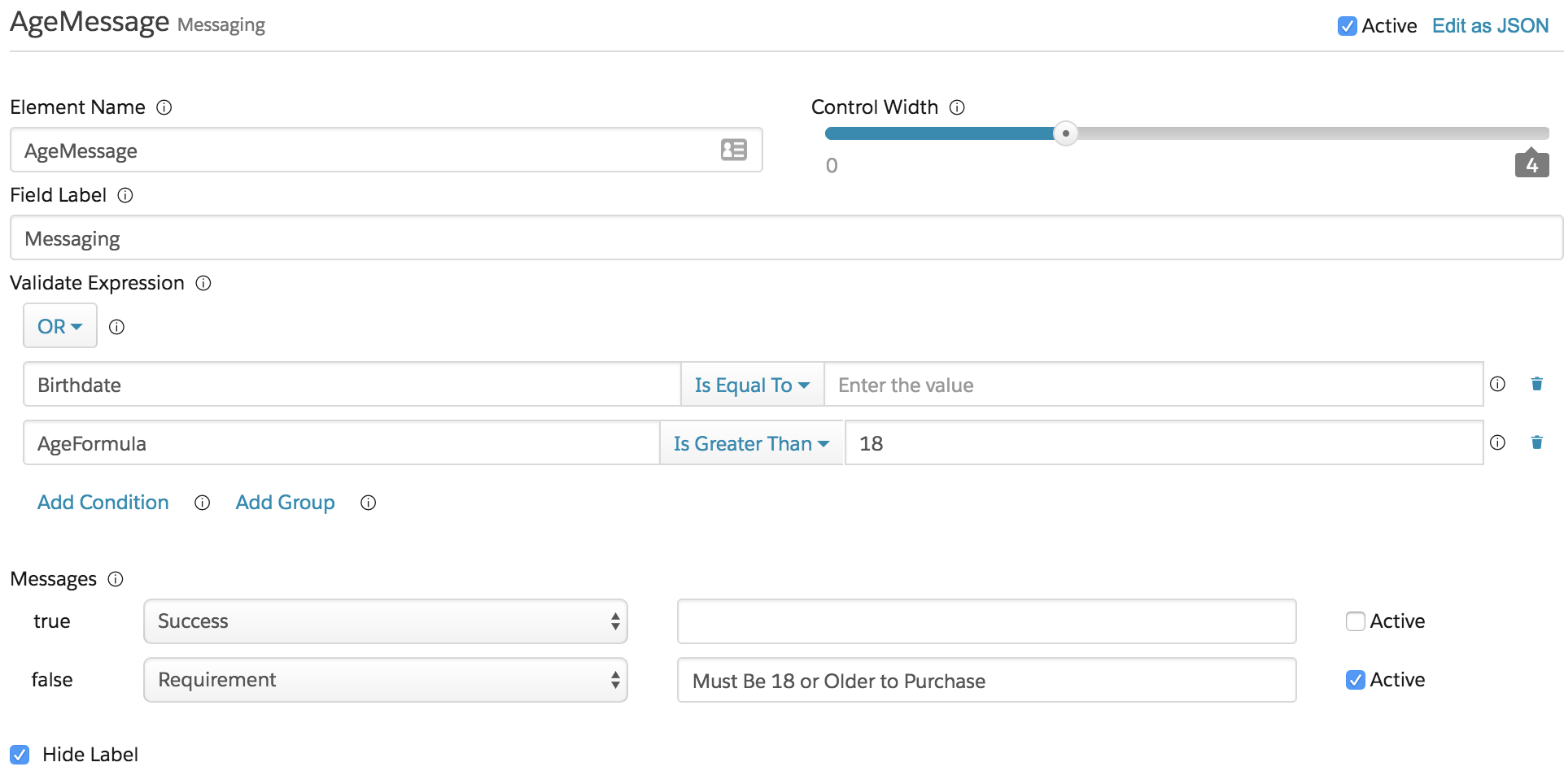The image size is (1564, 784).
Task: Click the Messages info icon
Action: [116, 579]
